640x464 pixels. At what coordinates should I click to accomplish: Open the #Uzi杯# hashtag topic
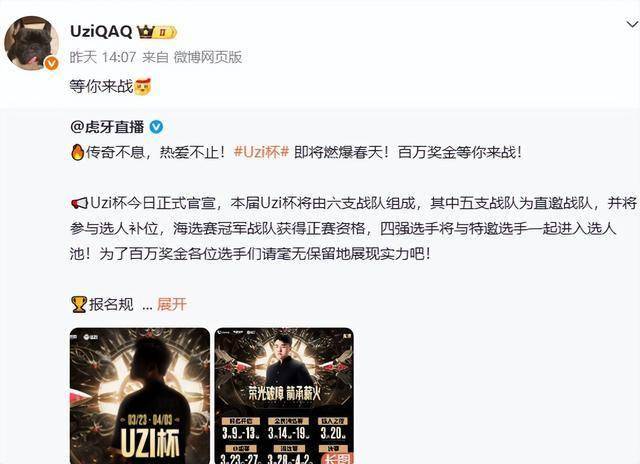tap(262, 152)
